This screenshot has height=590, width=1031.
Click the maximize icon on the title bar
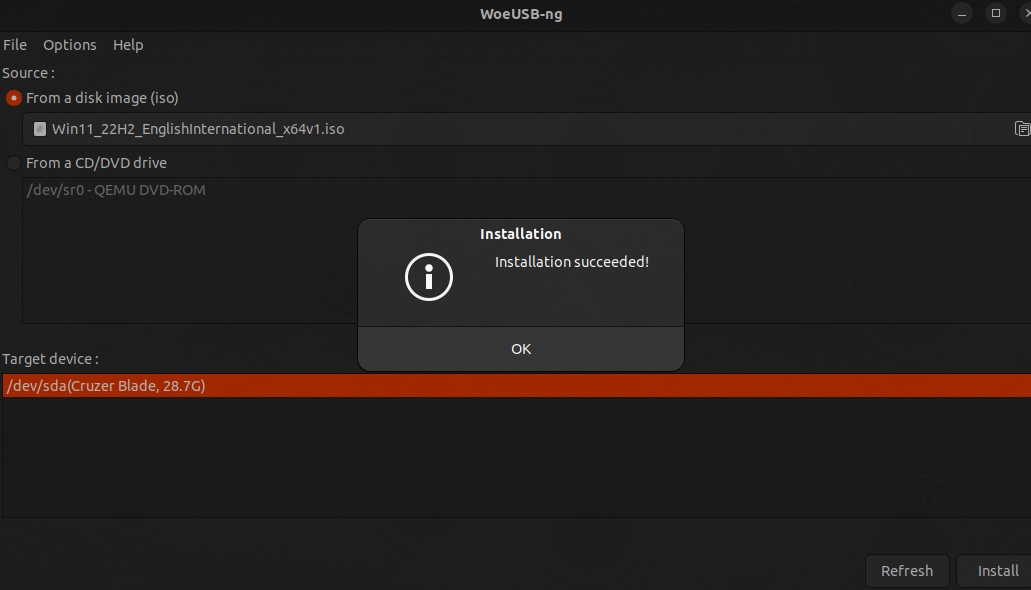(995, 13)
